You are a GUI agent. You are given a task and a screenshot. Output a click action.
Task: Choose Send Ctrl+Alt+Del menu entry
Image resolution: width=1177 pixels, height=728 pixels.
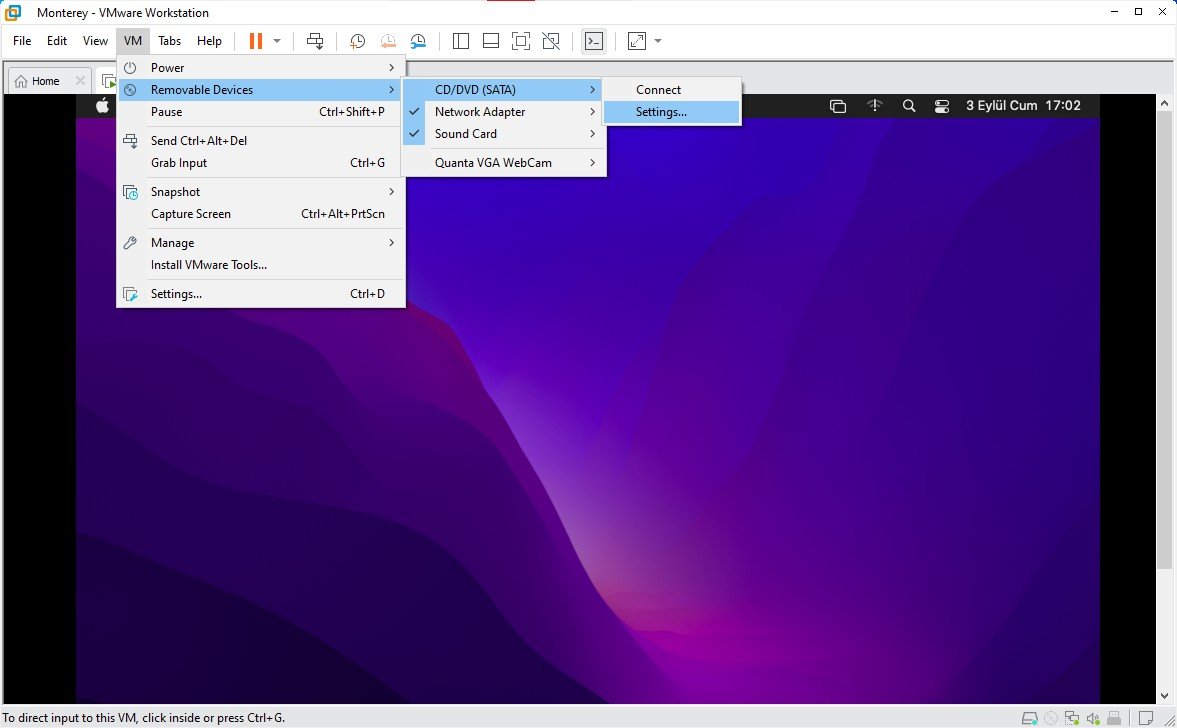coord(260,141)
